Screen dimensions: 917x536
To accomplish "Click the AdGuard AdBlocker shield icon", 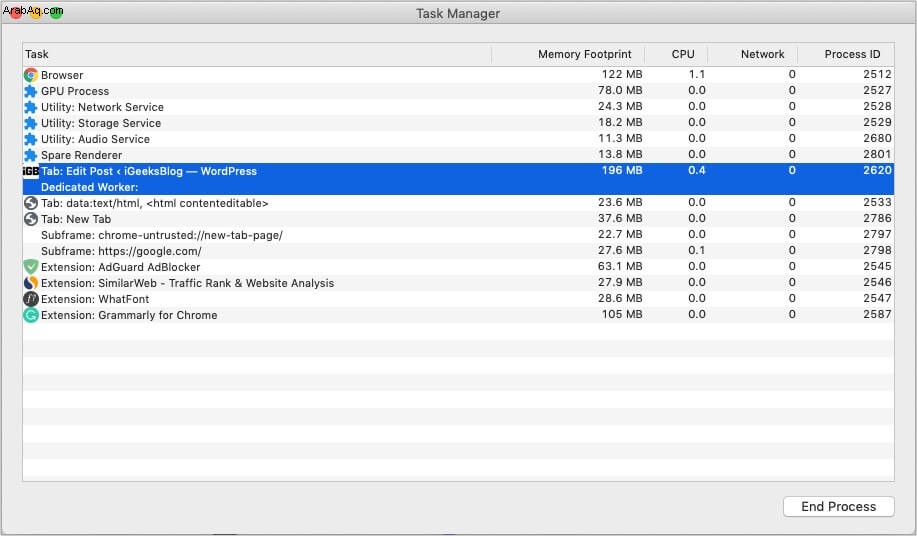I will 31,267.
